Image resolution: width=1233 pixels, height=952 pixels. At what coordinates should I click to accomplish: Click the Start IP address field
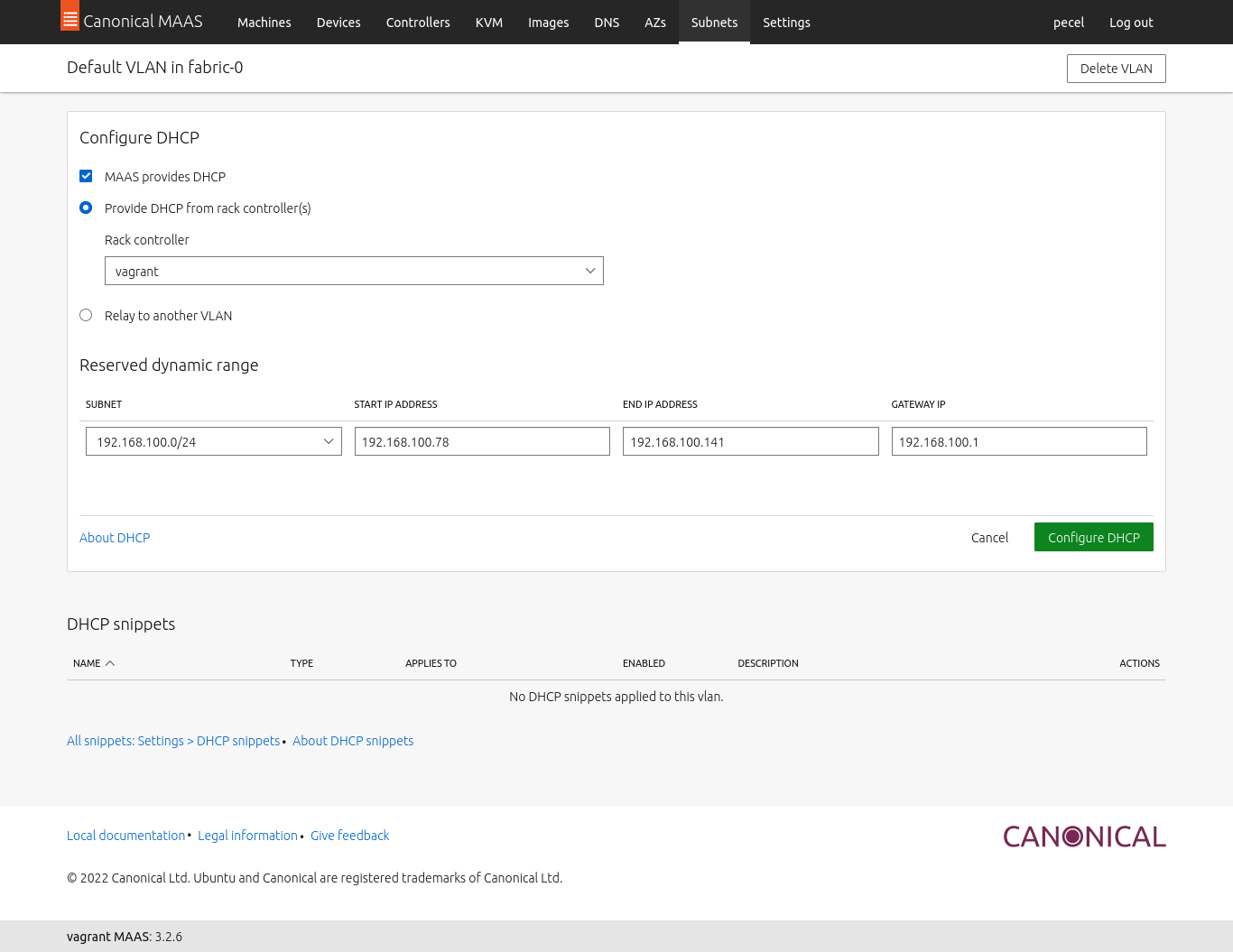point(482,441)
